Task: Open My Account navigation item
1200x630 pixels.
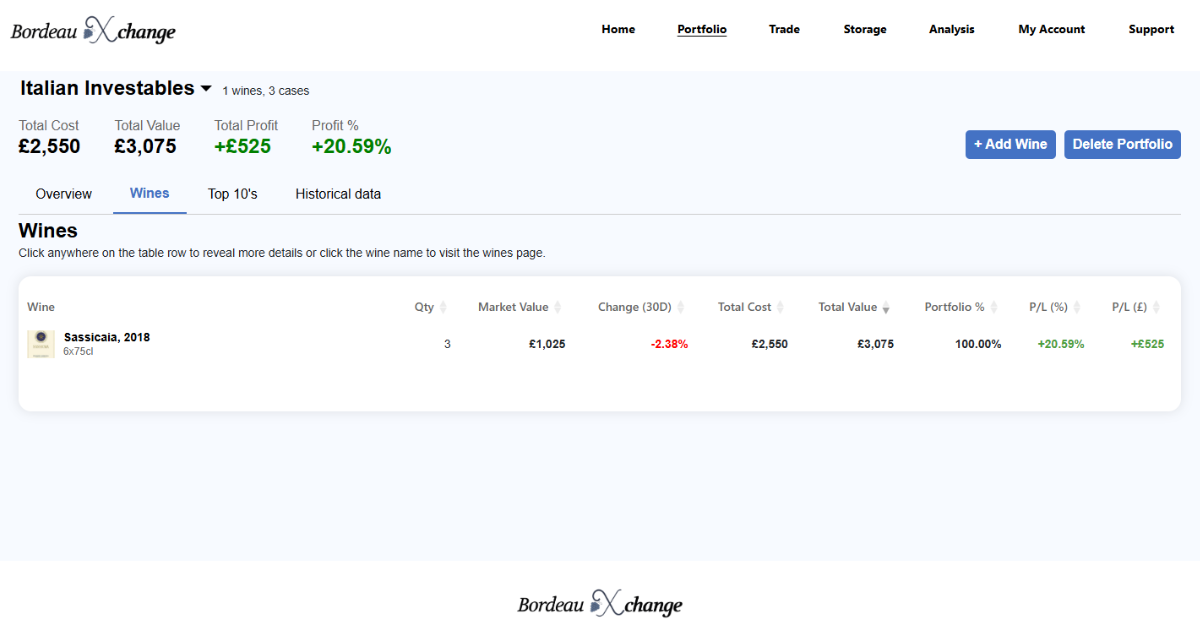Action: point(1052,30)
